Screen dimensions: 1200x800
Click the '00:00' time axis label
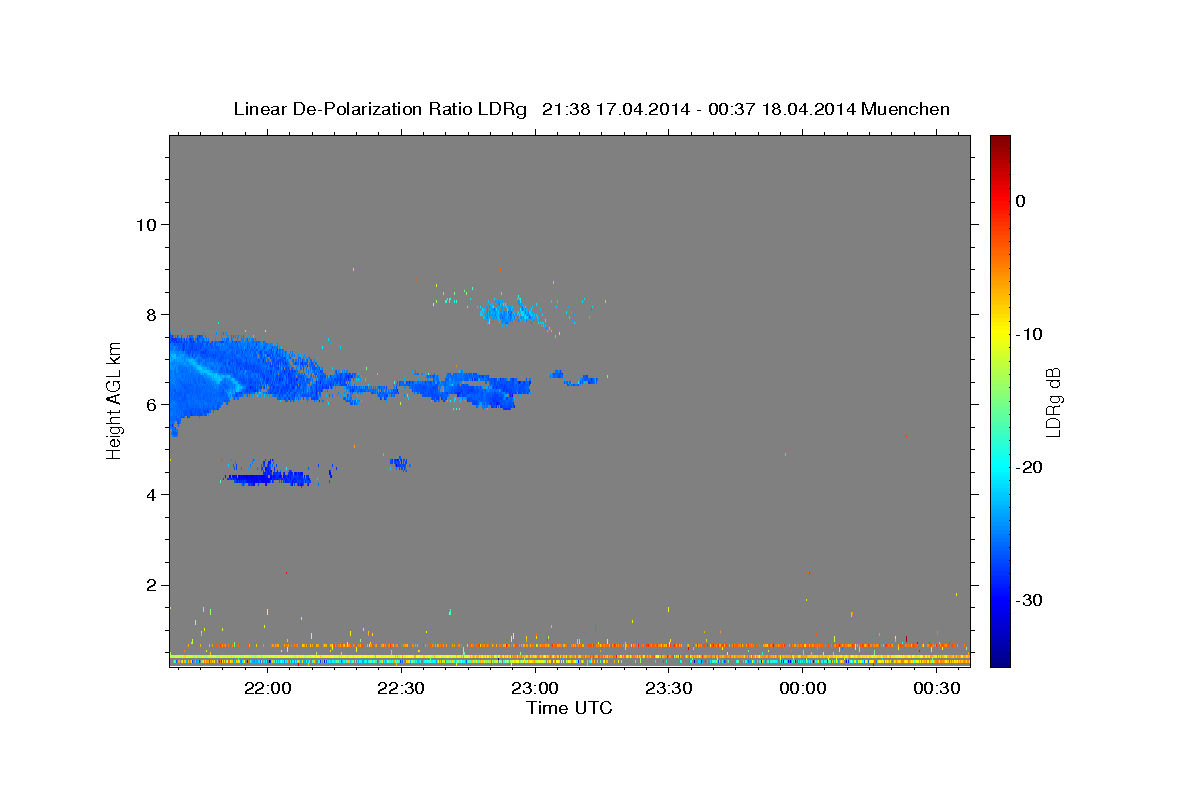pyautogui.click(x=803, y=689)
